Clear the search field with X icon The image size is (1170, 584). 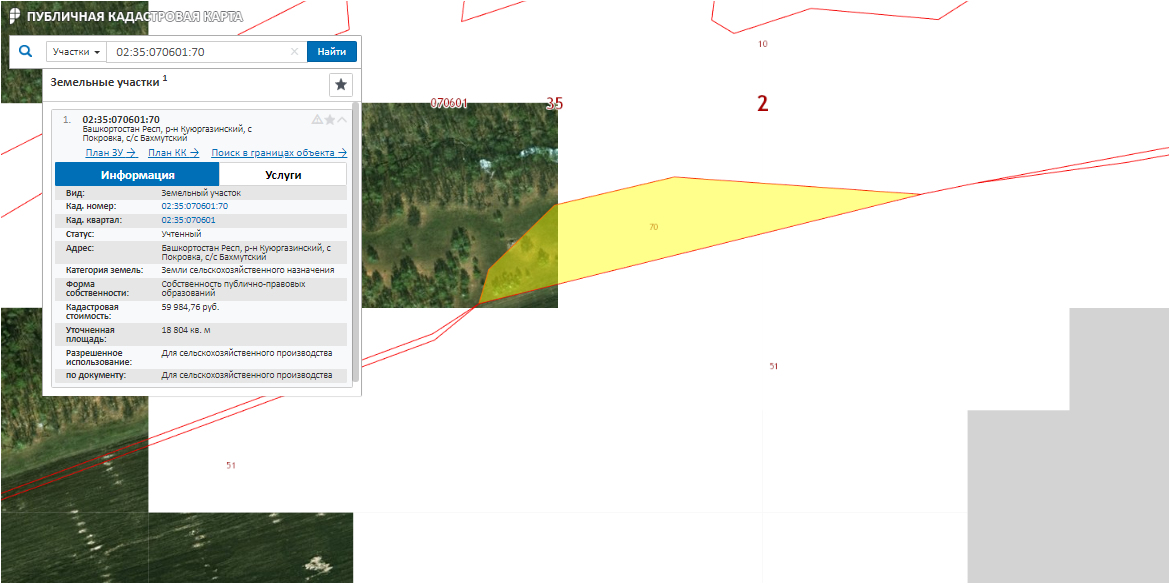click(x=294, y=52)
